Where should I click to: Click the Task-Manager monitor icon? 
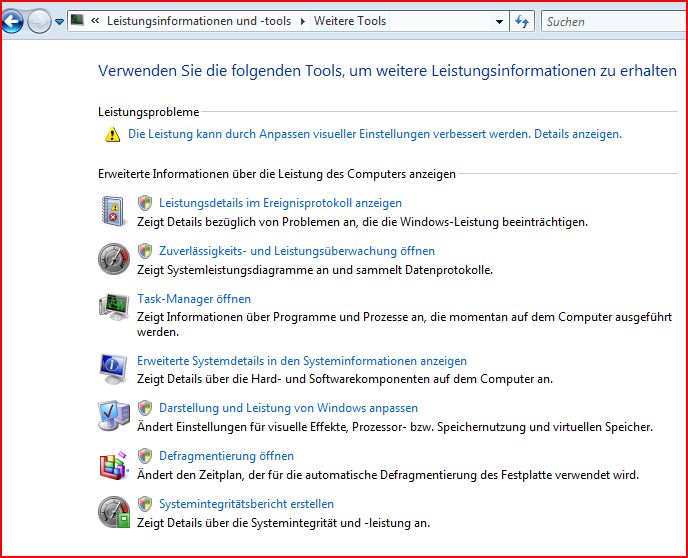click(114, 307)
